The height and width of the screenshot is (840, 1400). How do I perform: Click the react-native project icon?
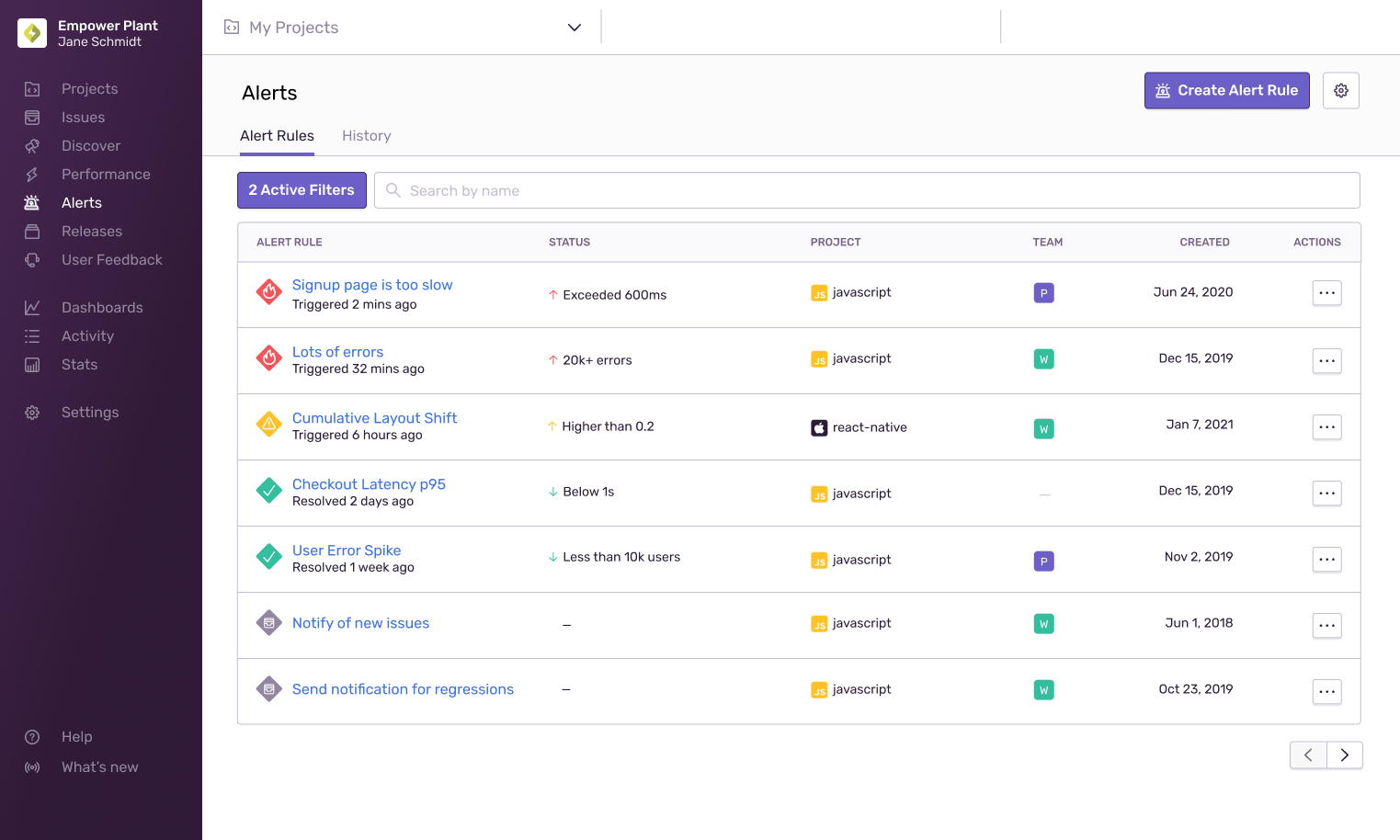click(819, 428)
